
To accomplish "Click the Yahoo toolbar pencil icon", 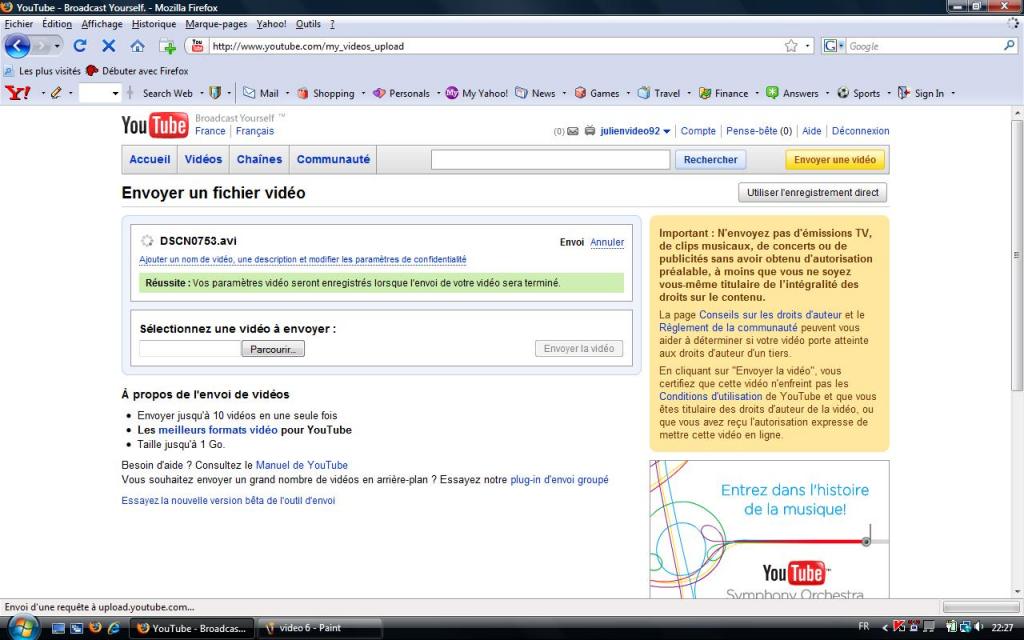I will click(x=56, y=93).
